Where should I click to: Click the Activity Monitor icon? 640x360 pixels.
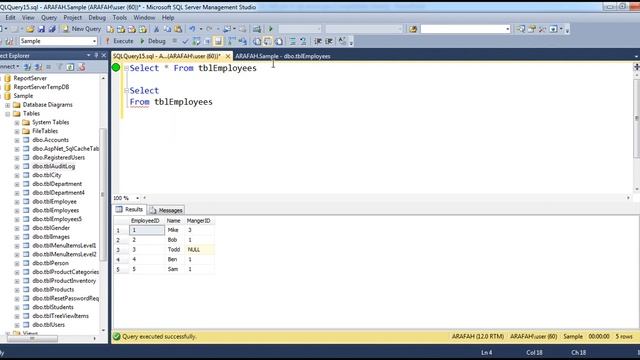(x=256, y=29)
